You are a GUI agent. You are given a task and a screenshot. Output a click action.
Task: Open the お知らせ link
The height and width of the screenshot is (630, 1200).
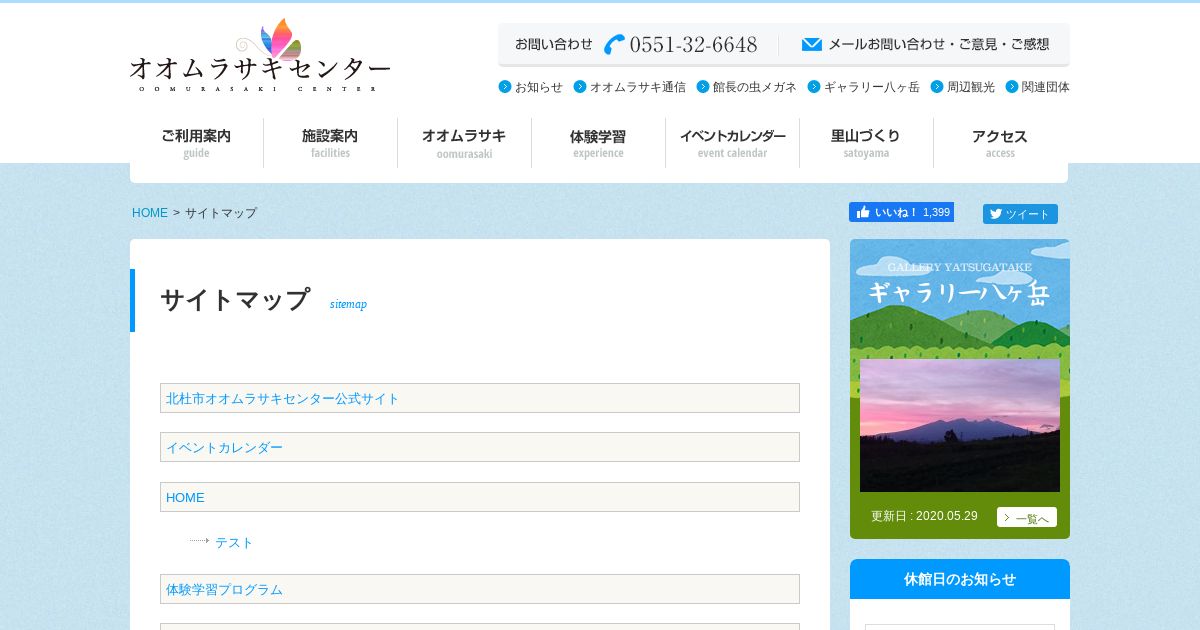(x=539, y=87)
